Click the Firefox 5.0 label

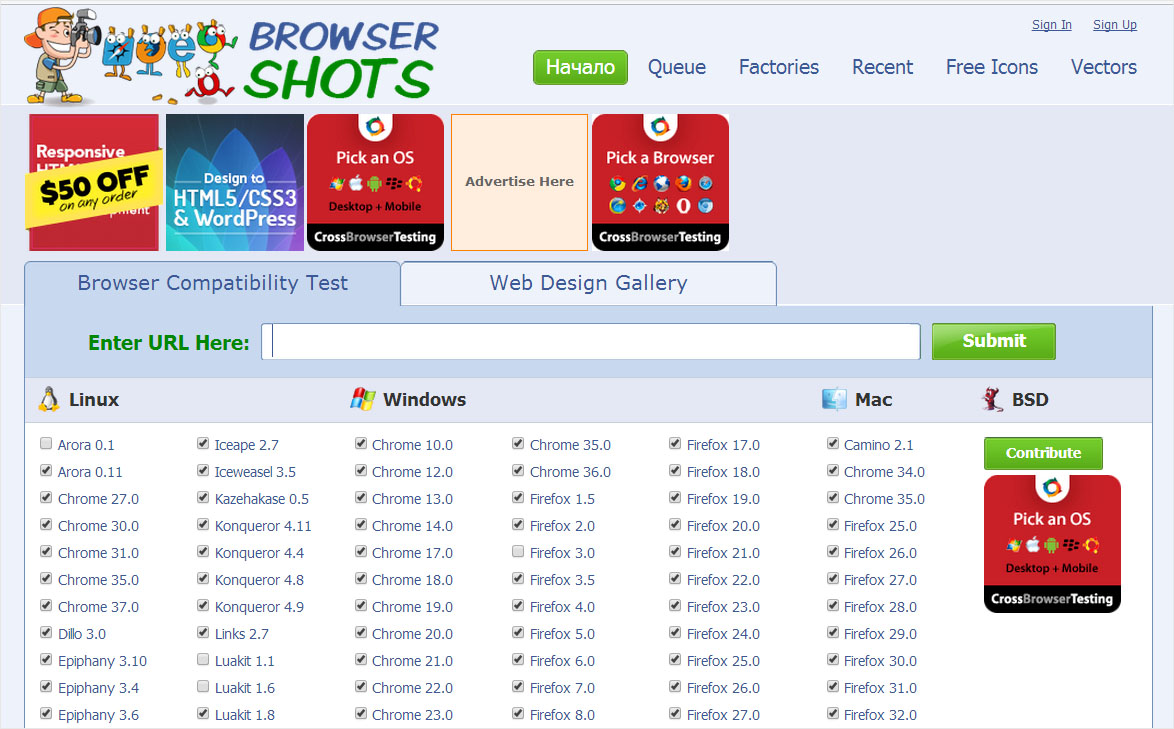pyautogui.click(x=562, y=633)
